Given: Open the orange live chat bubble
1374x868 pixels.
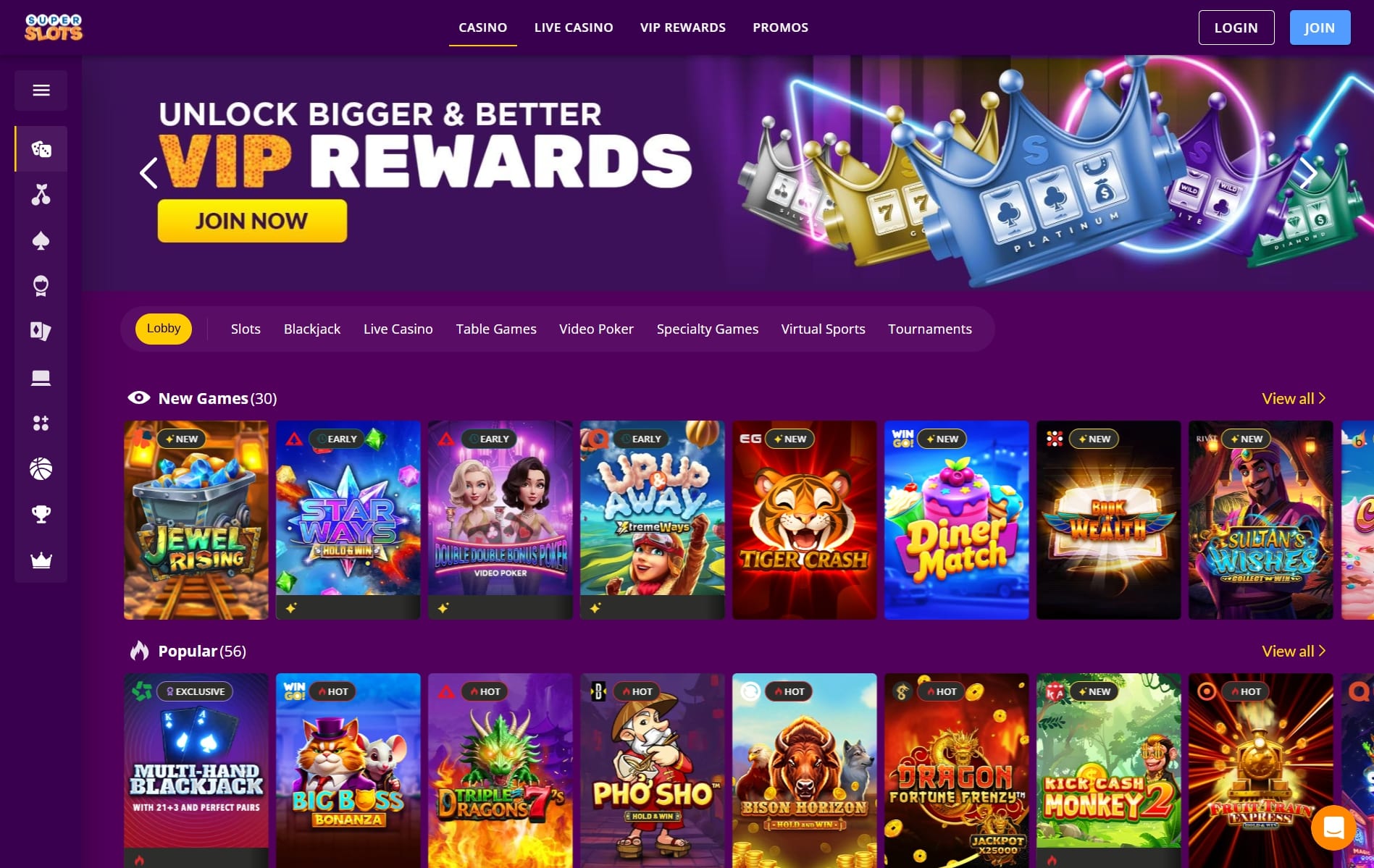Looking at the screenshot, I should tap(1333, 827).
